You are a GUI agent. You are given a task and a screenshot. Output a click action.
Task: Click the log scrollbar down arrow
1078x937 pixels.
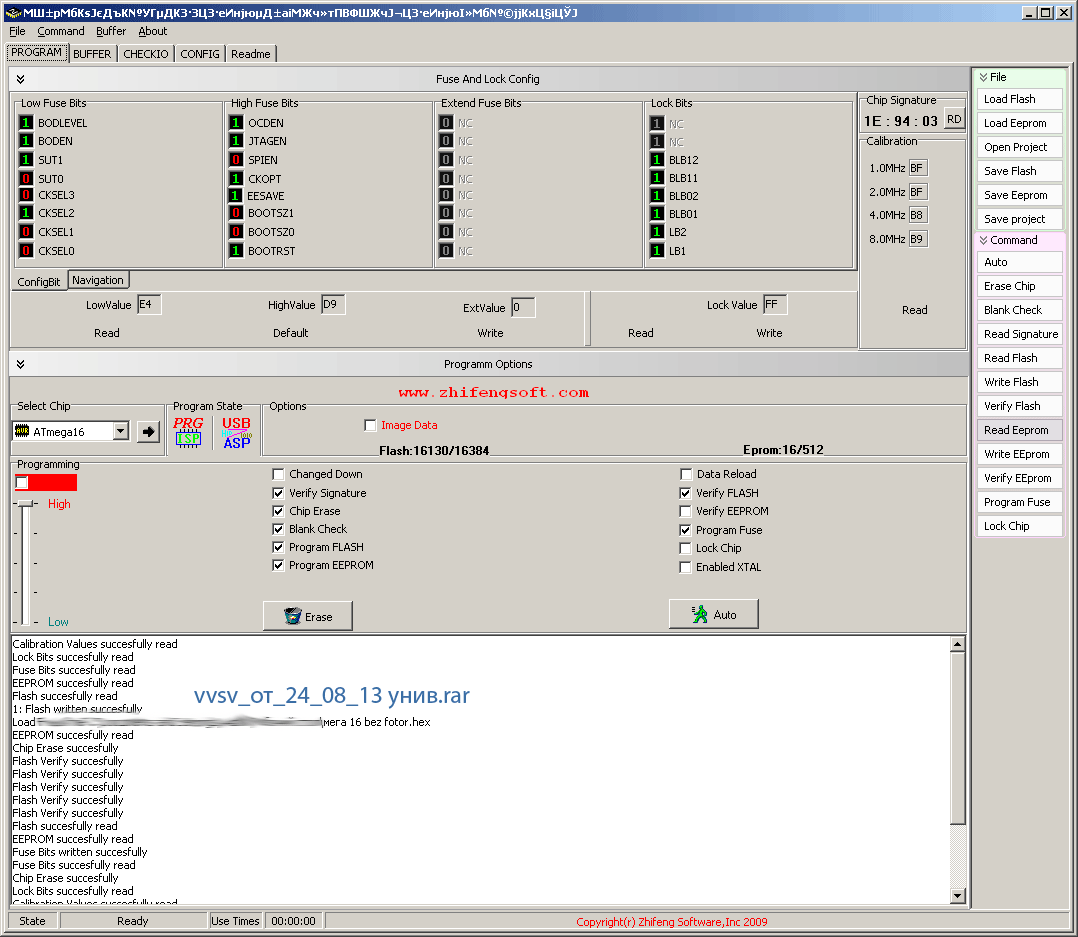coord(958,896)
